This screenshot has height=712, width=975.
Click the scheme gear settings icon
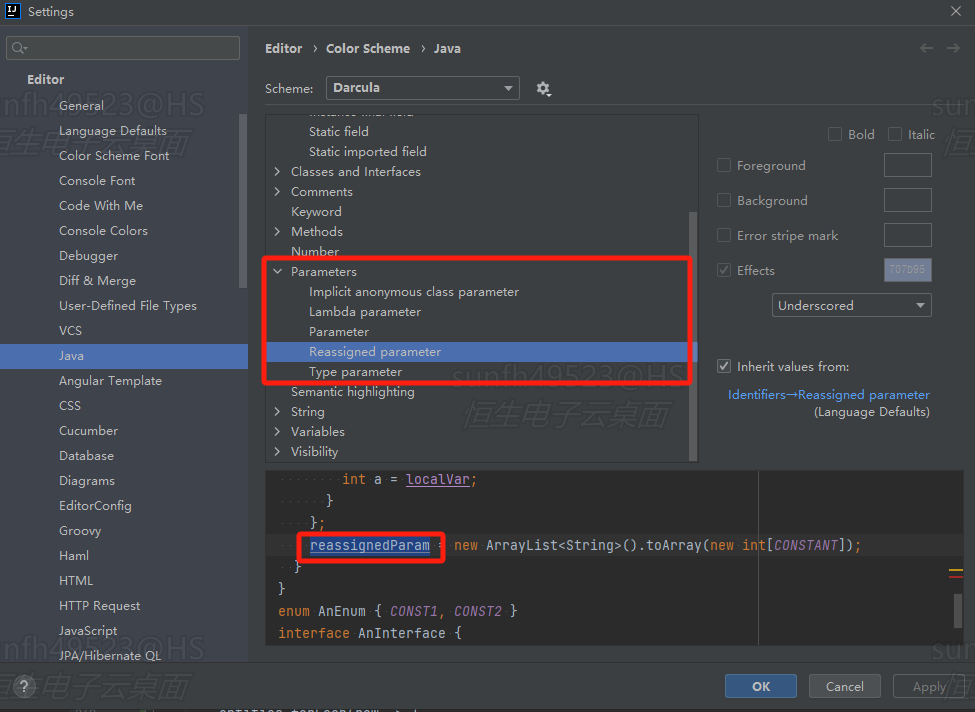click(543, 88)
